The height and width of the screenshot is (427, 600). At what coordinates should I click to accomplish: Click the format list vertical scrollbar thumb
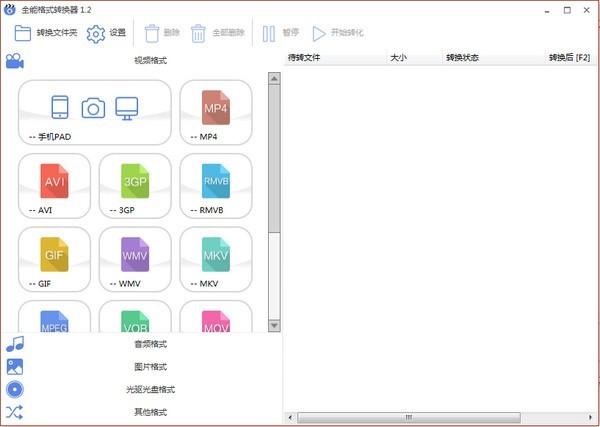pyautogui.click(x=274, y=158)
